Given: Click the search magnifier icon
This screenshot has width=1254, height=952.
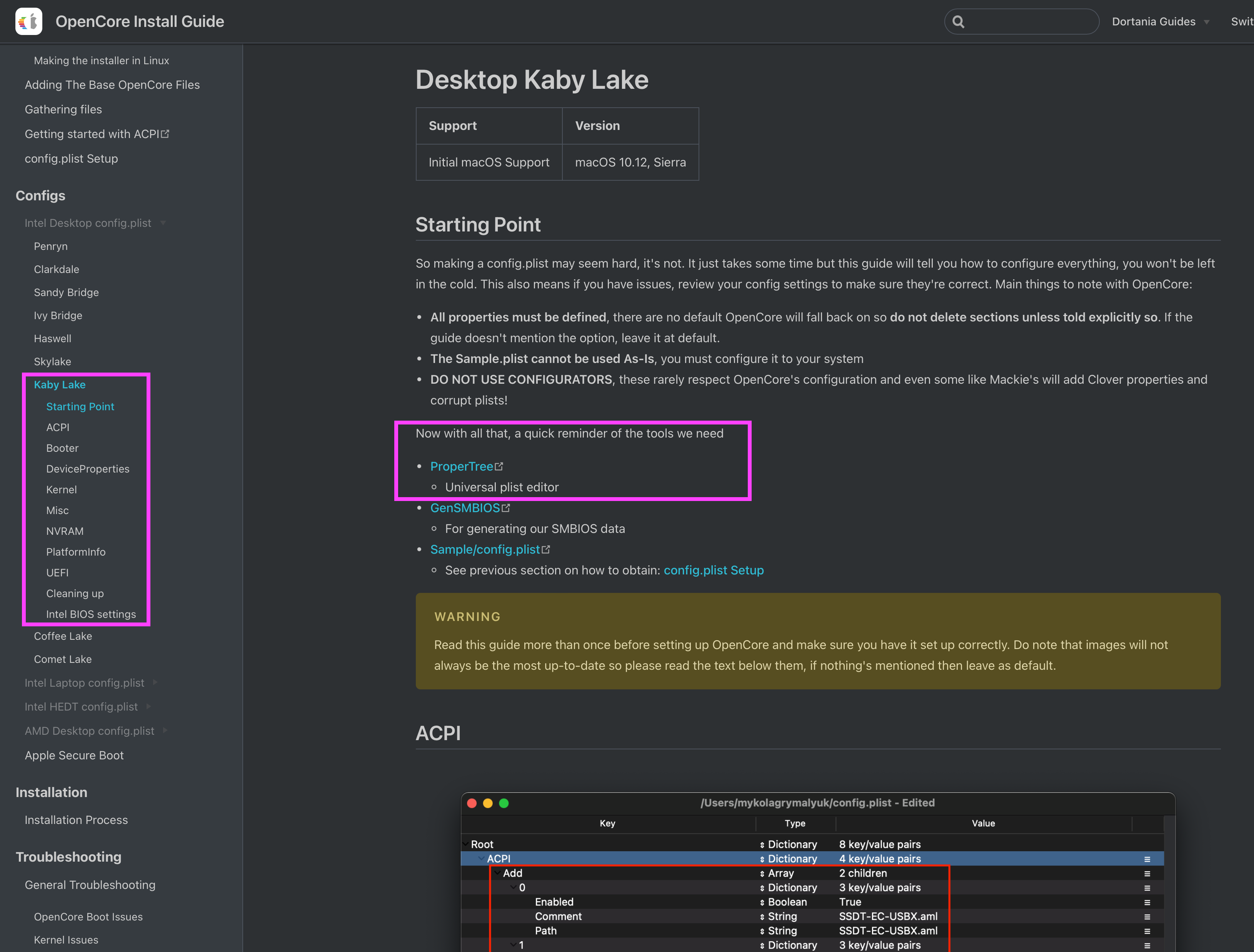Looking at the screenshot, I should 958,22.
